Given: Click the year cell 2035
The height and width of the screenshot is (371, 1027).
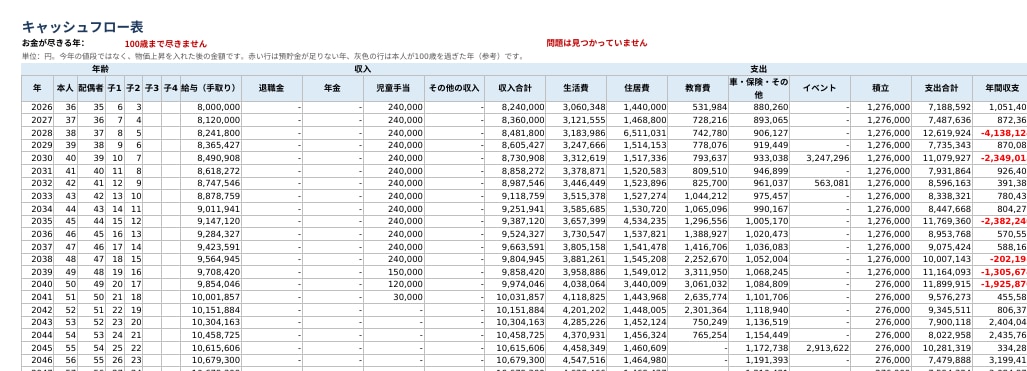Looking at the screenshot, I should pyautogui.click(x=38, y=222).
